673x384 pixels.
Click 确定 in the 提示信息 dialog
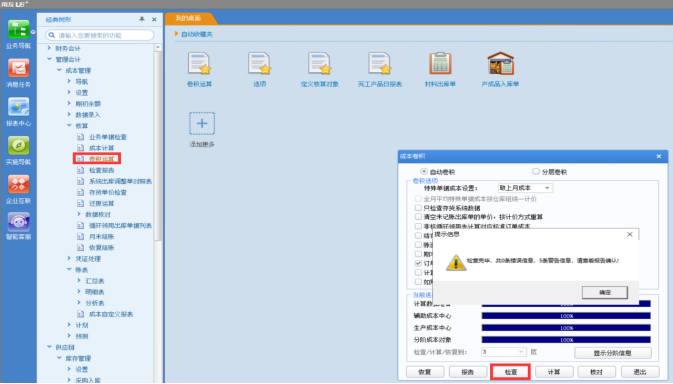(604, 292)
